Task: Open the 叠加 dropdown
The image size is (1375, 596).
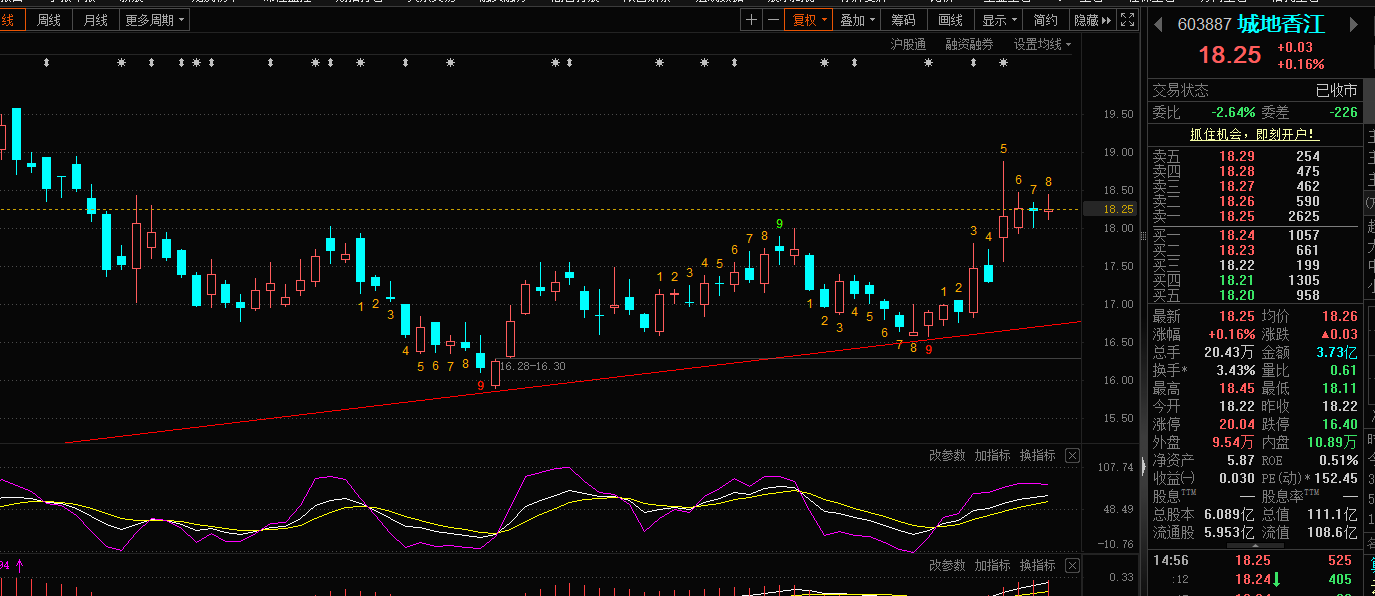Action: click(x=858, y=20)
